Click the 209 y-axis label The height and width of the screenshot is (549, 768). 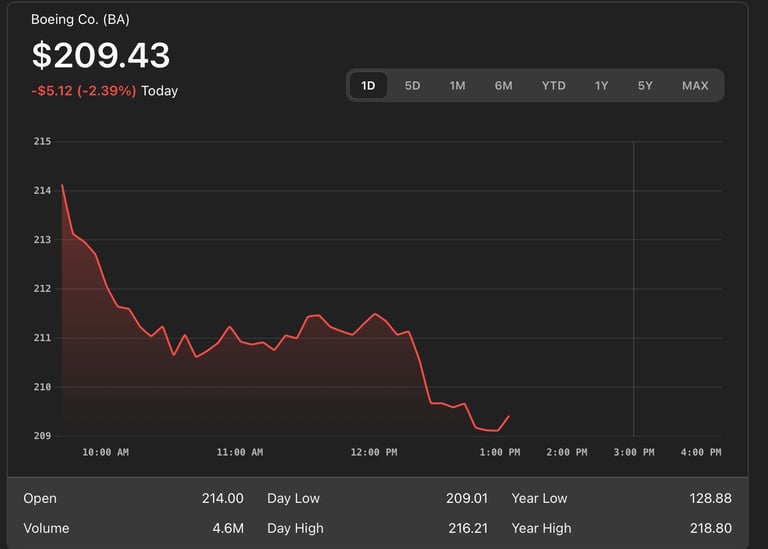[x=42, y=435]
